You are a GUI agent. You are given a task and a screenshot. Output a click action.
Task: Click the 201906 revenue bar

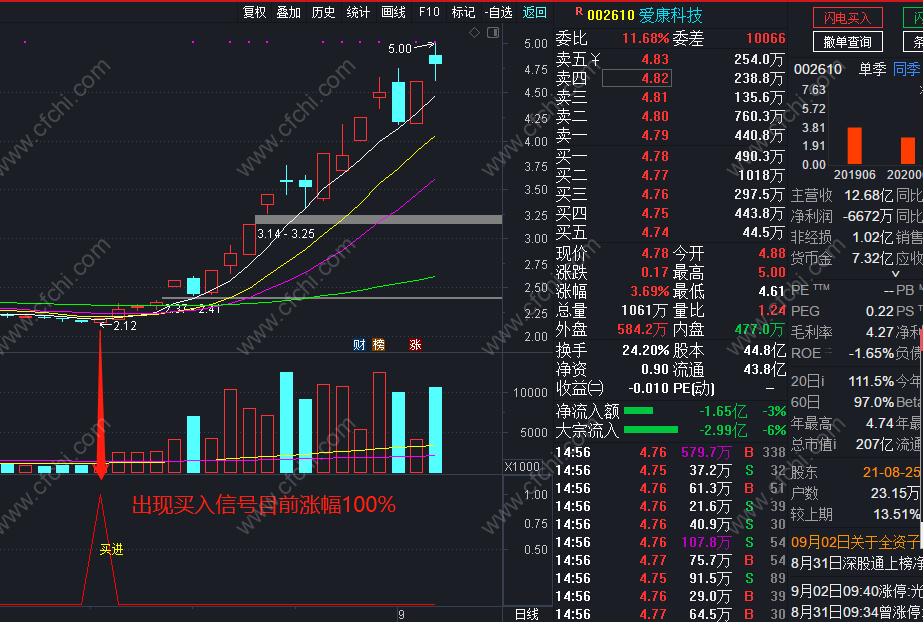pos(854,145)
